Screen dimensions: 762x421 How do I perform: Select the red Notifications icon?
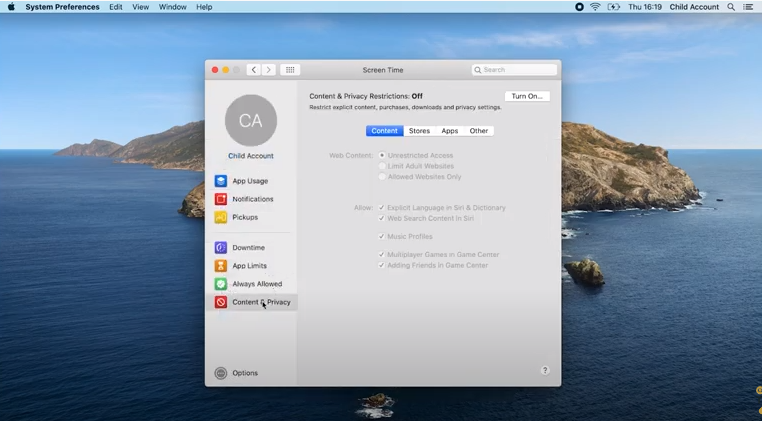tap(221, 199)
